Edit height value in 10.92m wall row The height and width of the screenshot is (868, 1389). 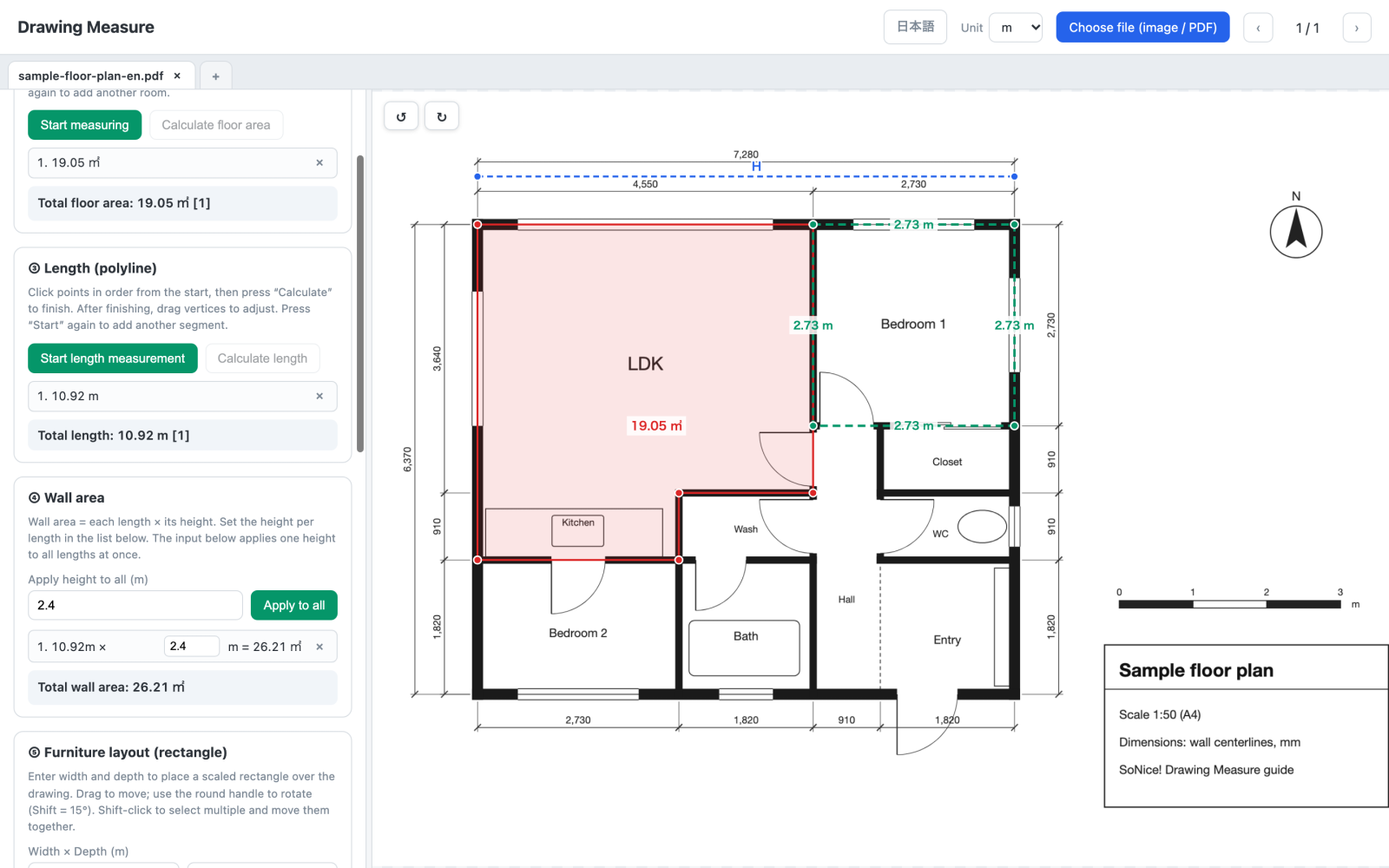tap(191, 647)
